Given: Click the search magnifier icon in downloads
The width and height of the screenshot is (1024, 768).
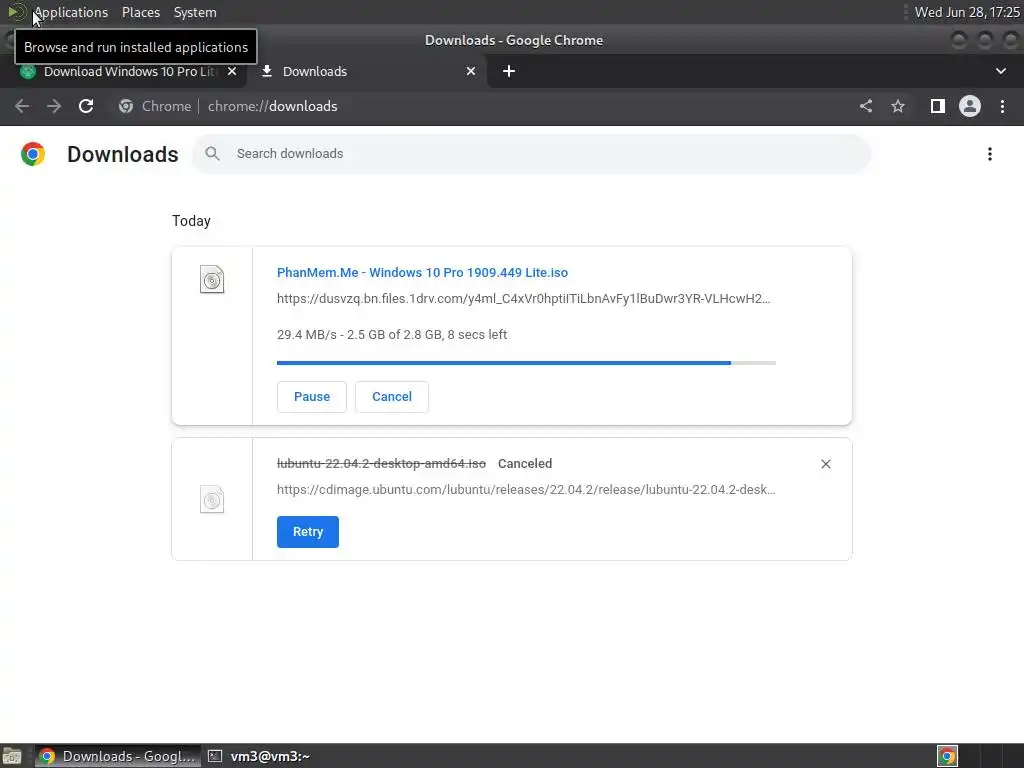Looking at the screenshot, I should tap(212, 153).
